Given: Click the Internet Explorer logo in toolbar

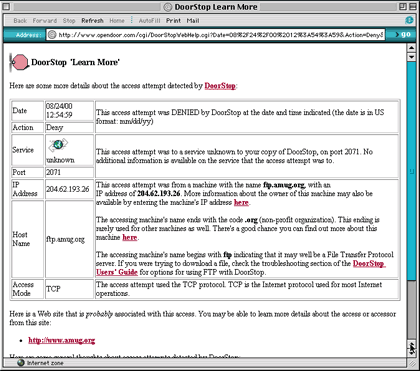Looking at the screenshot, I should [x=409, y=20].
